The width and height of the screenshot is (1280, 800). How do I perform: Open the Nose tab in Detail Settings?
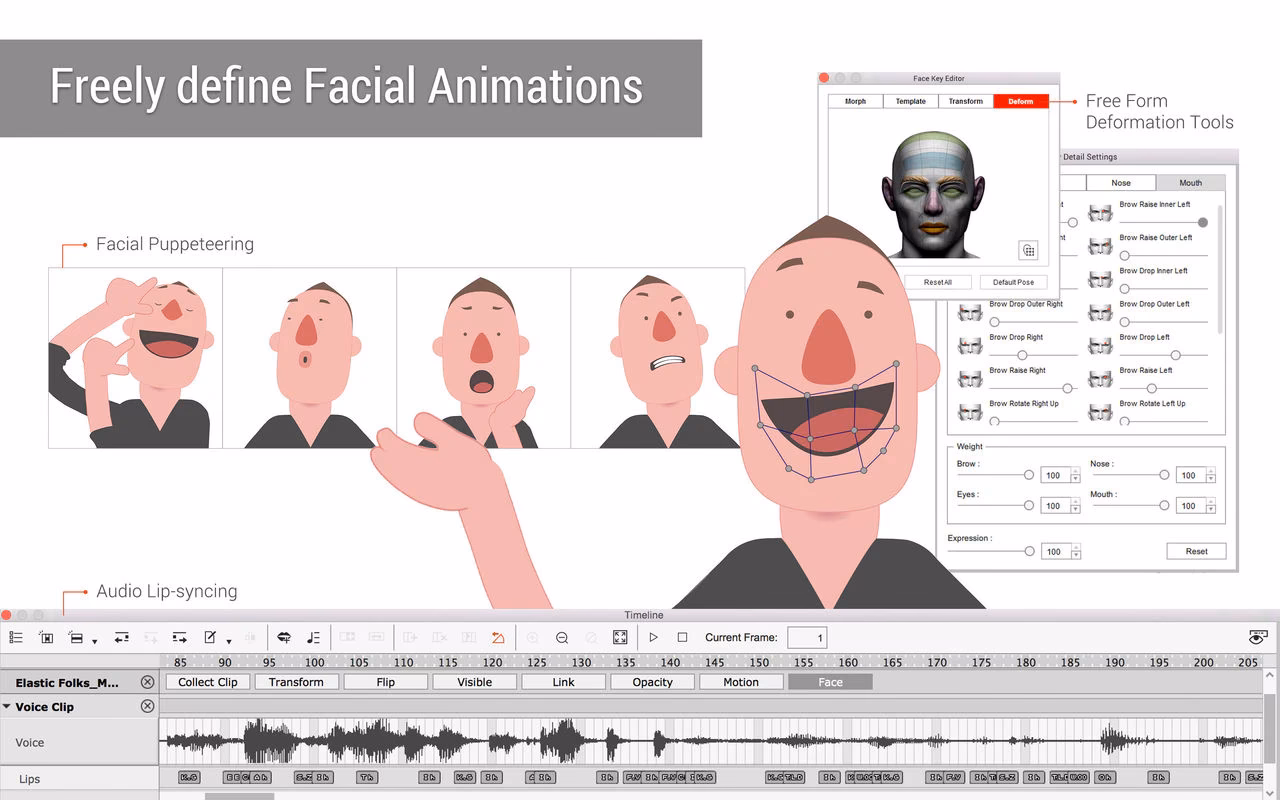(x=1121, y=182)
